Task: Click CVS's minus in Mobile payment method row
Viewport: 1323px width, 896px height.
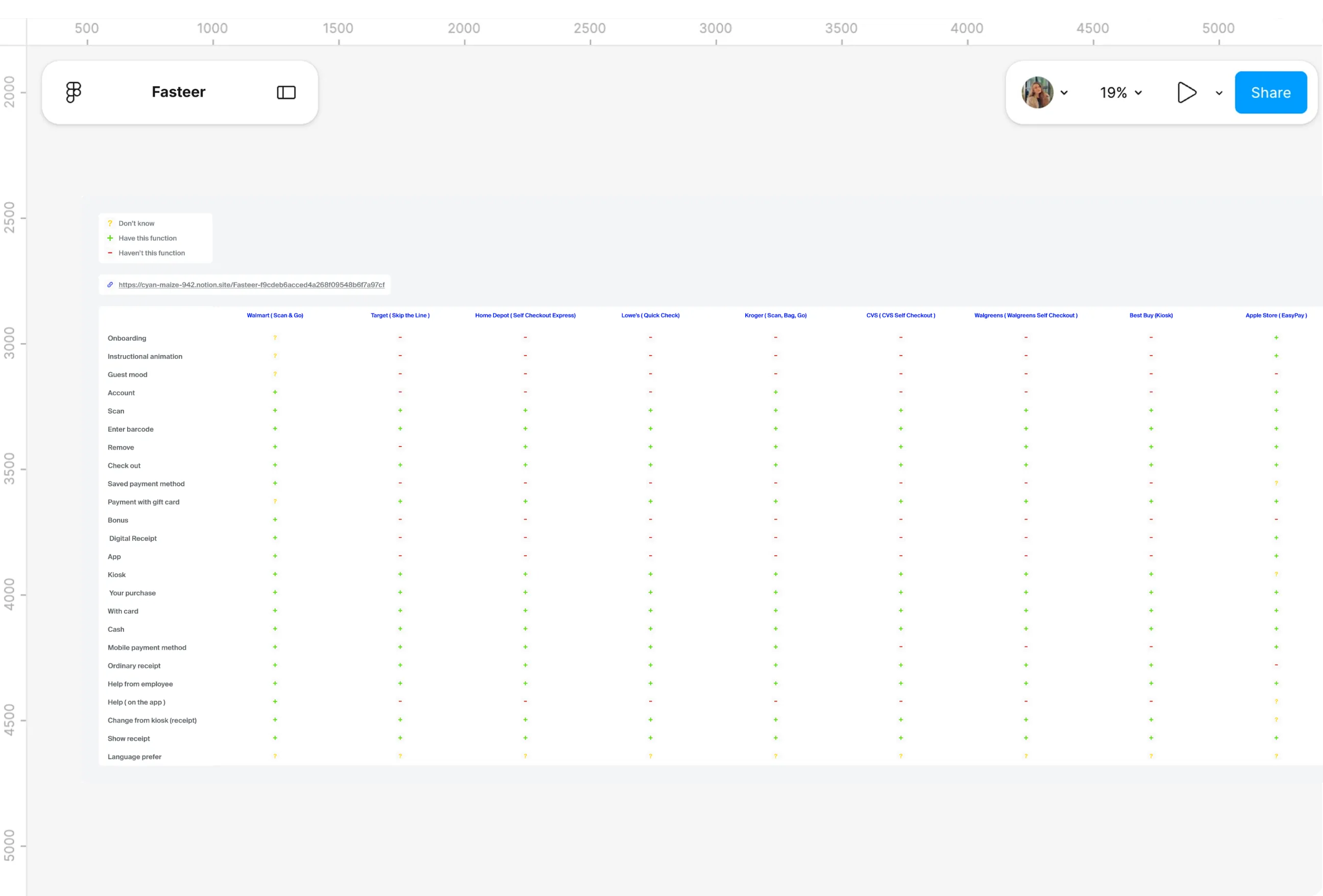Action: tap(900, 647)
